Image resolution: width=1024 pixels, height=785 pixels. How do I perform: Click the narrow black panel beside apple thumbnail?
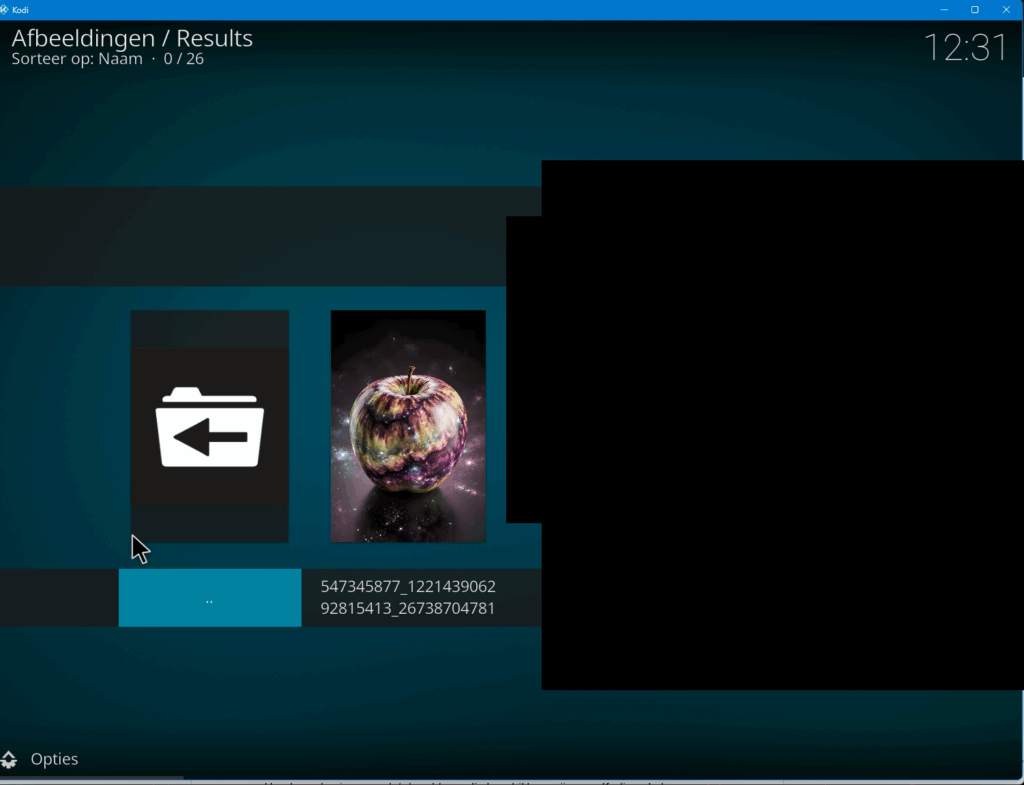coord(523,370)
